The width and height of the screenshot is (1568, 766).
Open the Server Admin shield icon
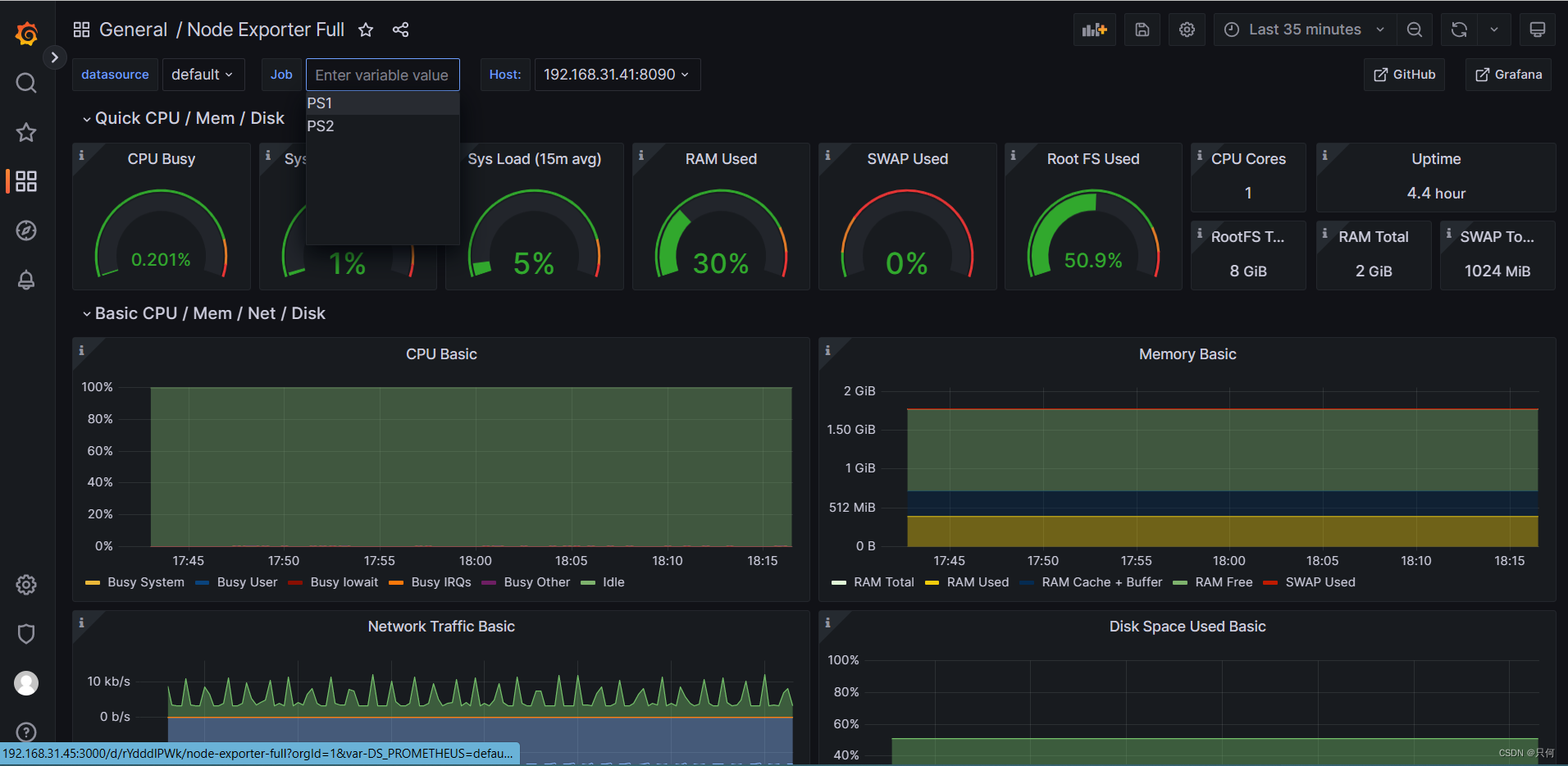26,634
